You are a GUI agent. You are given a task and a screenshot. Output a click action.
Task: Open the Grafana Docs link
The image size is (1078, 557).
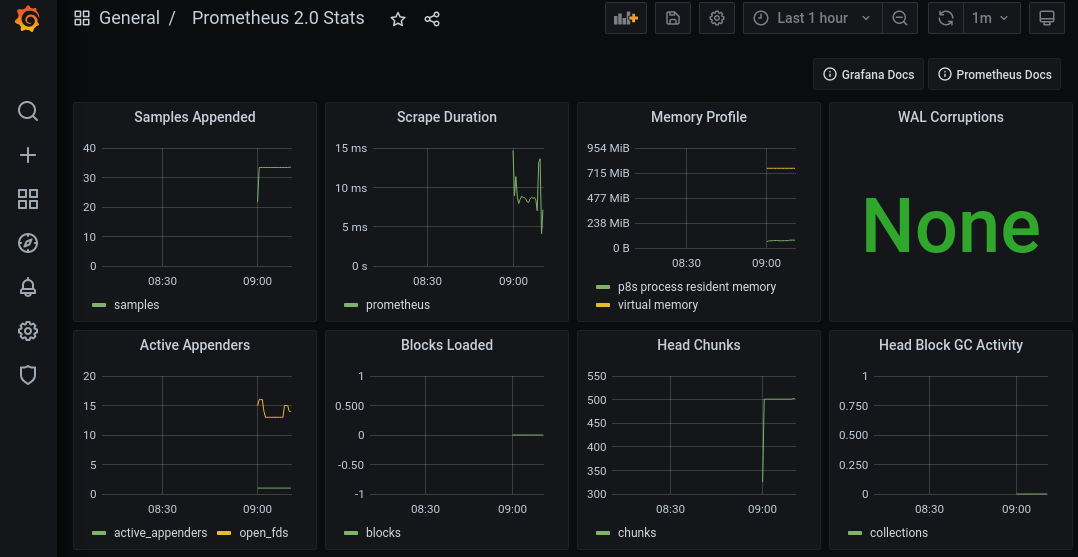tap(870, 74)
